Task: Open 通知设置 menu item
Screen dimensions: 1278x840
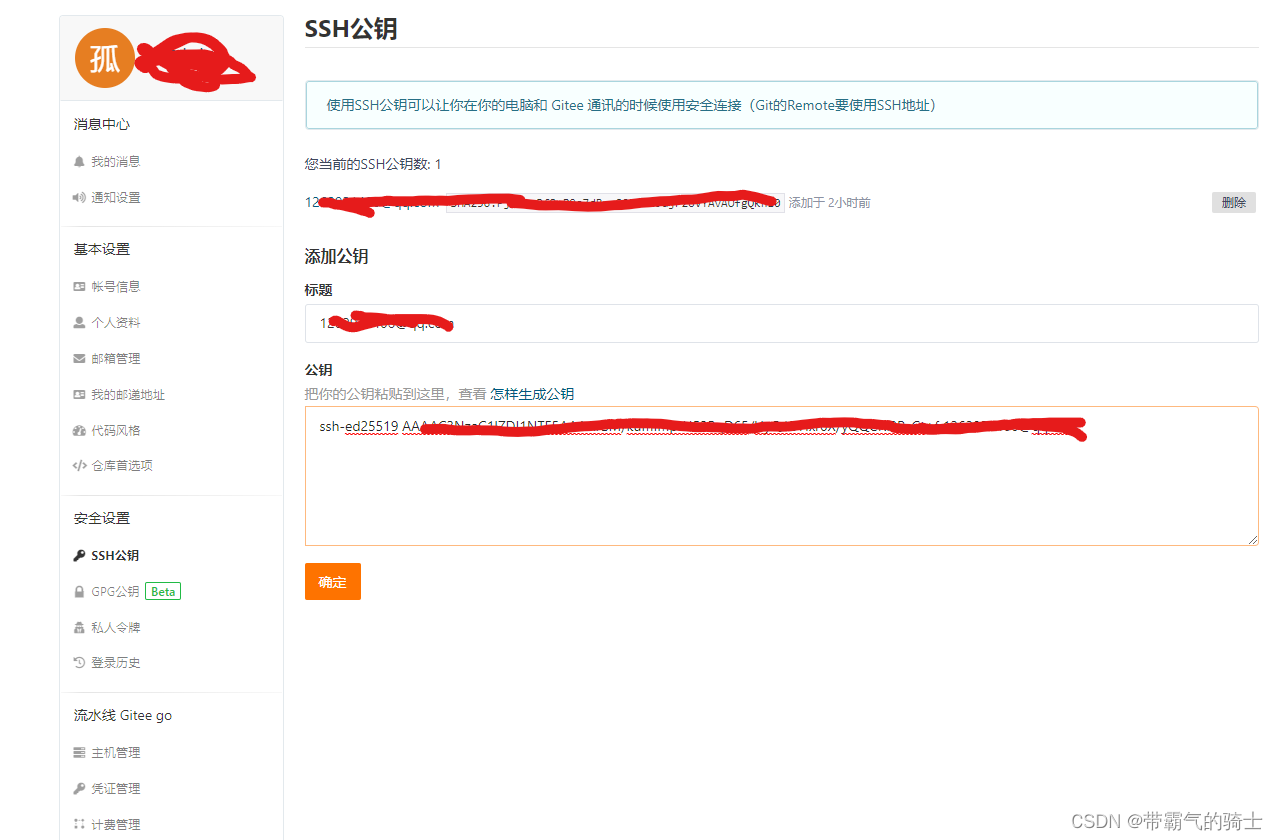Action: [x=115, y=197]
